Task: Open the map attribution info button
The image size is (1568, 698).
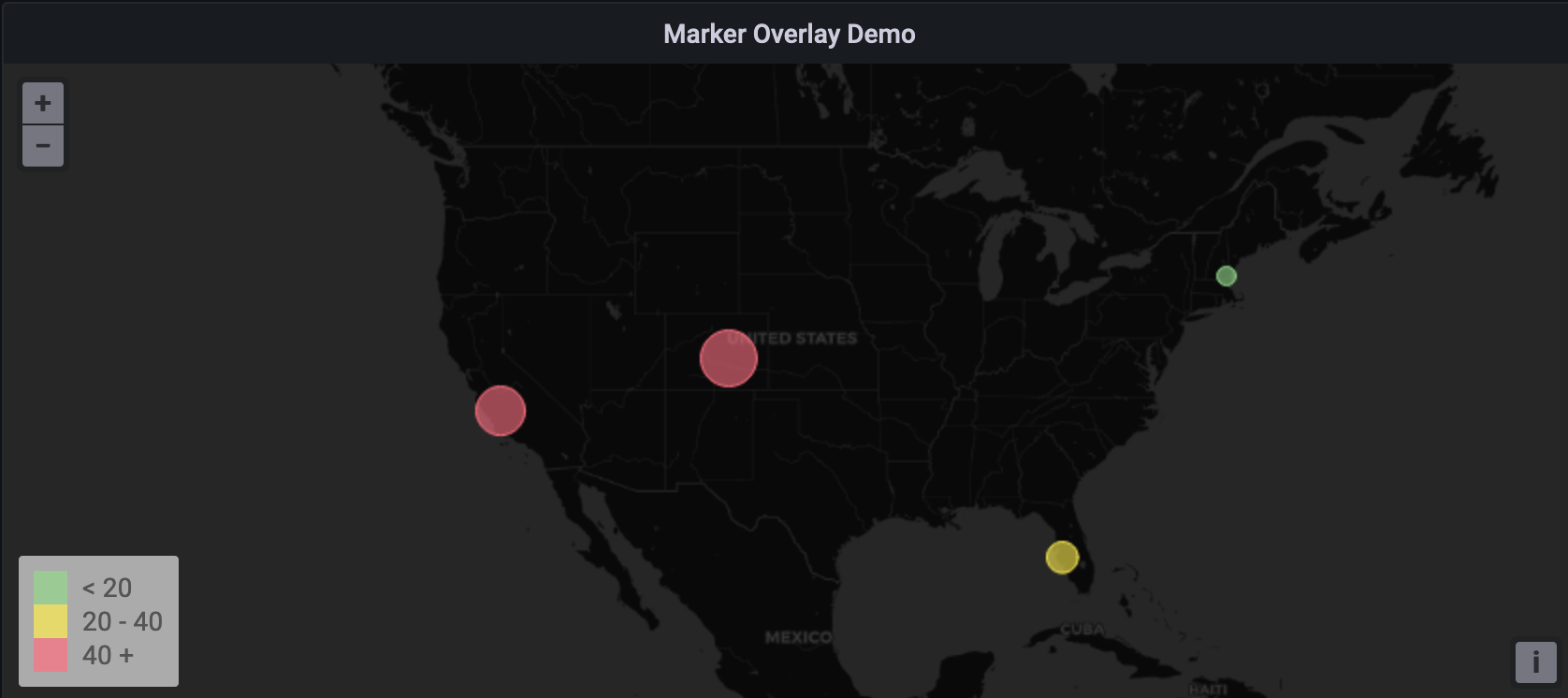Action: point(1535,662)
